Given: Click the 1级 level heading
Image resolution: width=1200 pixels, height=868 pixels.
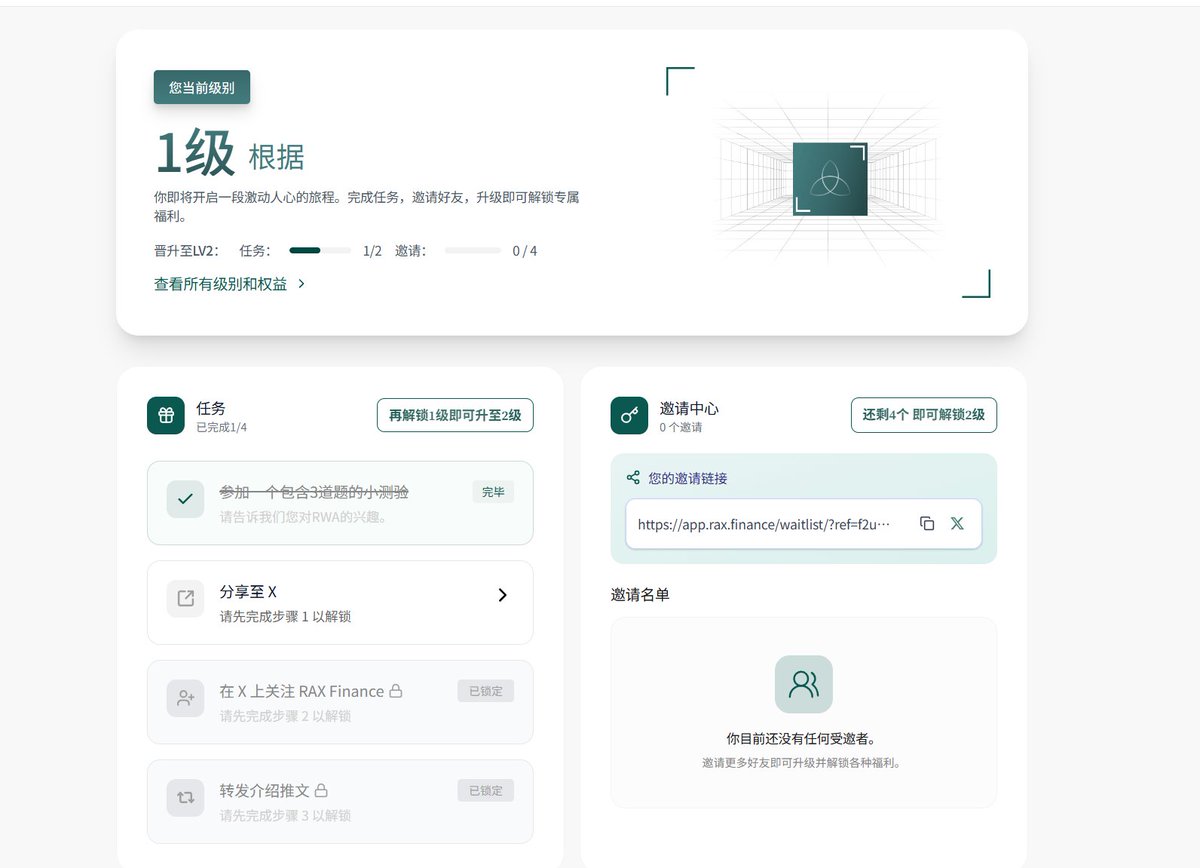Looking at the screenshot, I should (196, 154).
